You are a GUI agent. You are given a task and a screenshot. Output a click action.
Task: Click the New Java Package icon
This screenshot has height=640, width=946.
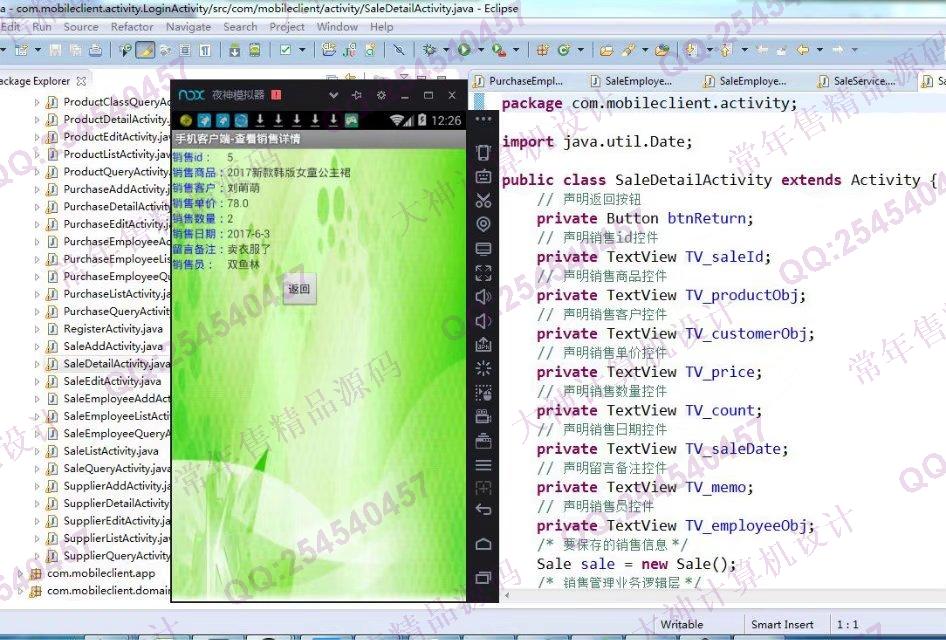pyautogui.click(x=542, y=50)
